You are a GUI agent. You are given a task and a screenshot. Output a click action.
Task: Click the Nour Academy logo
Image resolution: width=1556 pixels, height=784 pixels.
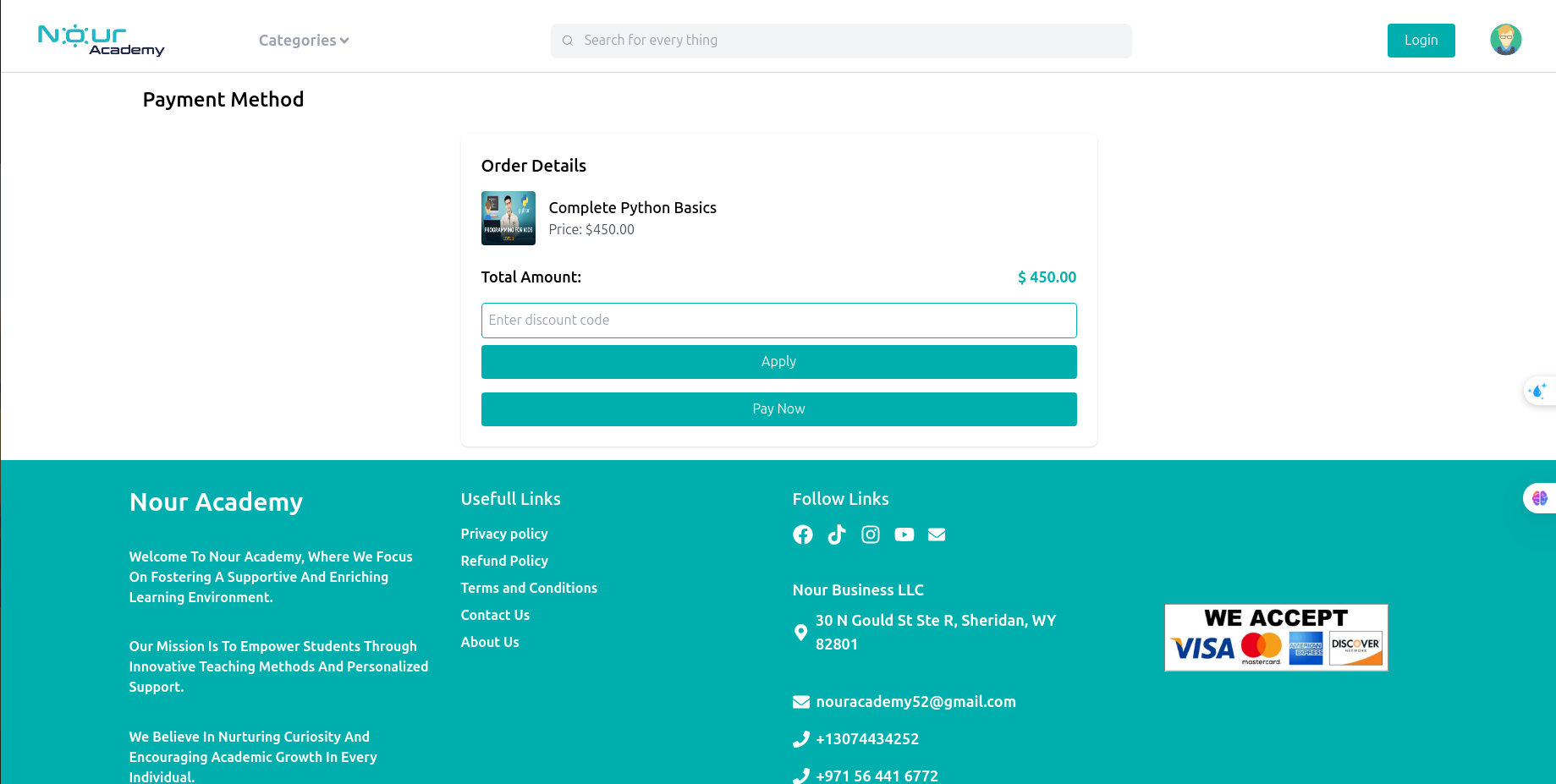coord(102,41)
